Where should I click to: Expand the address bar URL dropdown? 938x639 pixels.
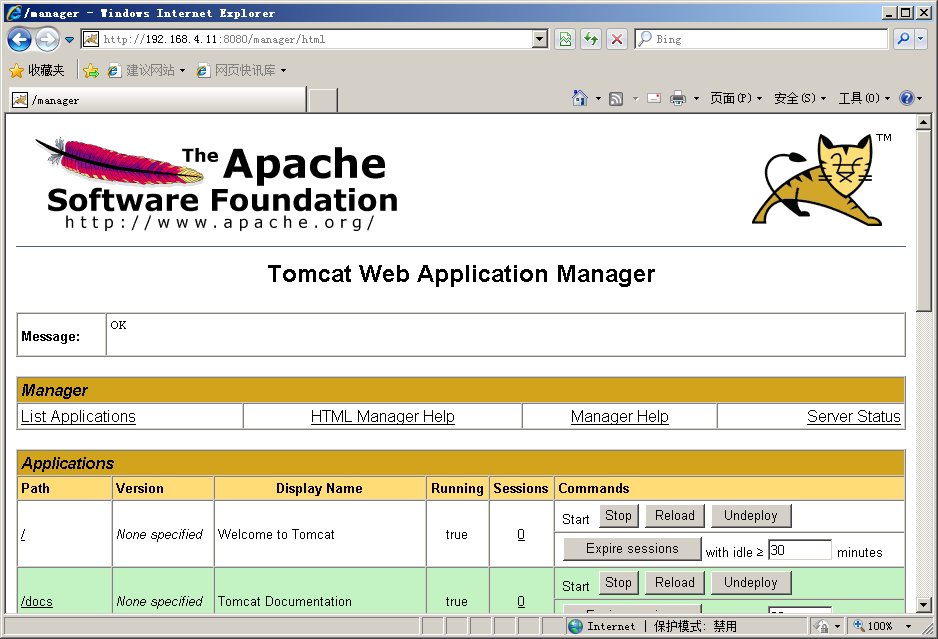coord(540,39)
